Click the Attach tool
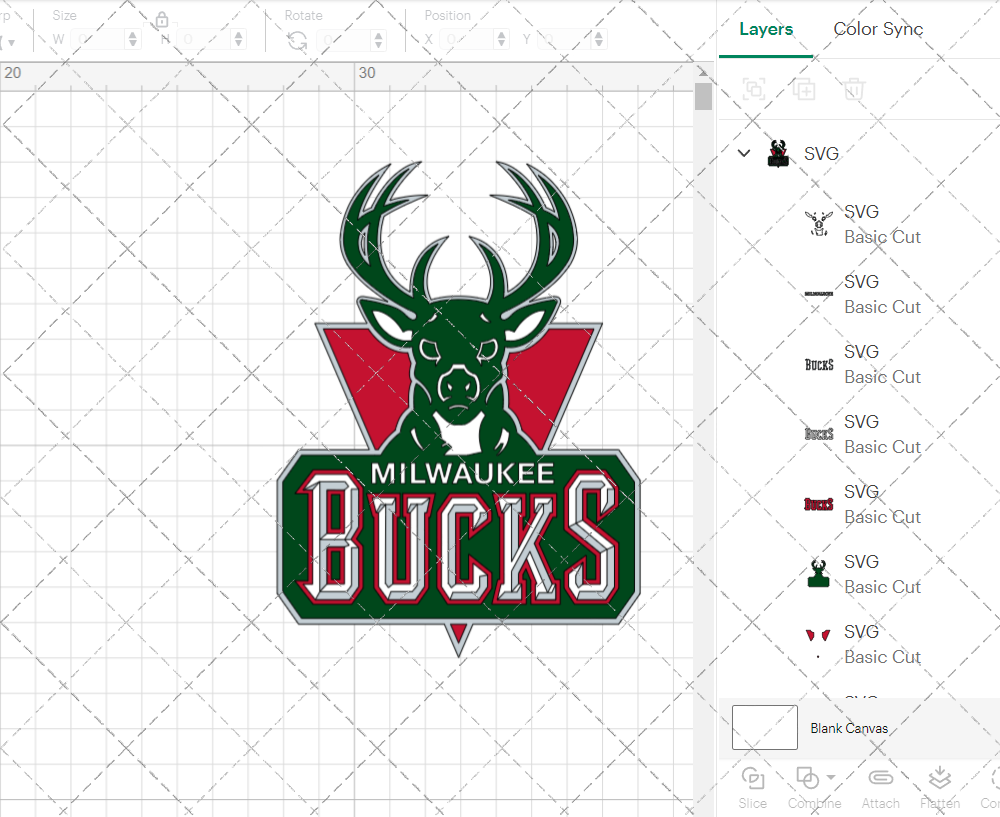Image resolution: width=1000 pixels, height=817 pixels. tap(881, 788)
